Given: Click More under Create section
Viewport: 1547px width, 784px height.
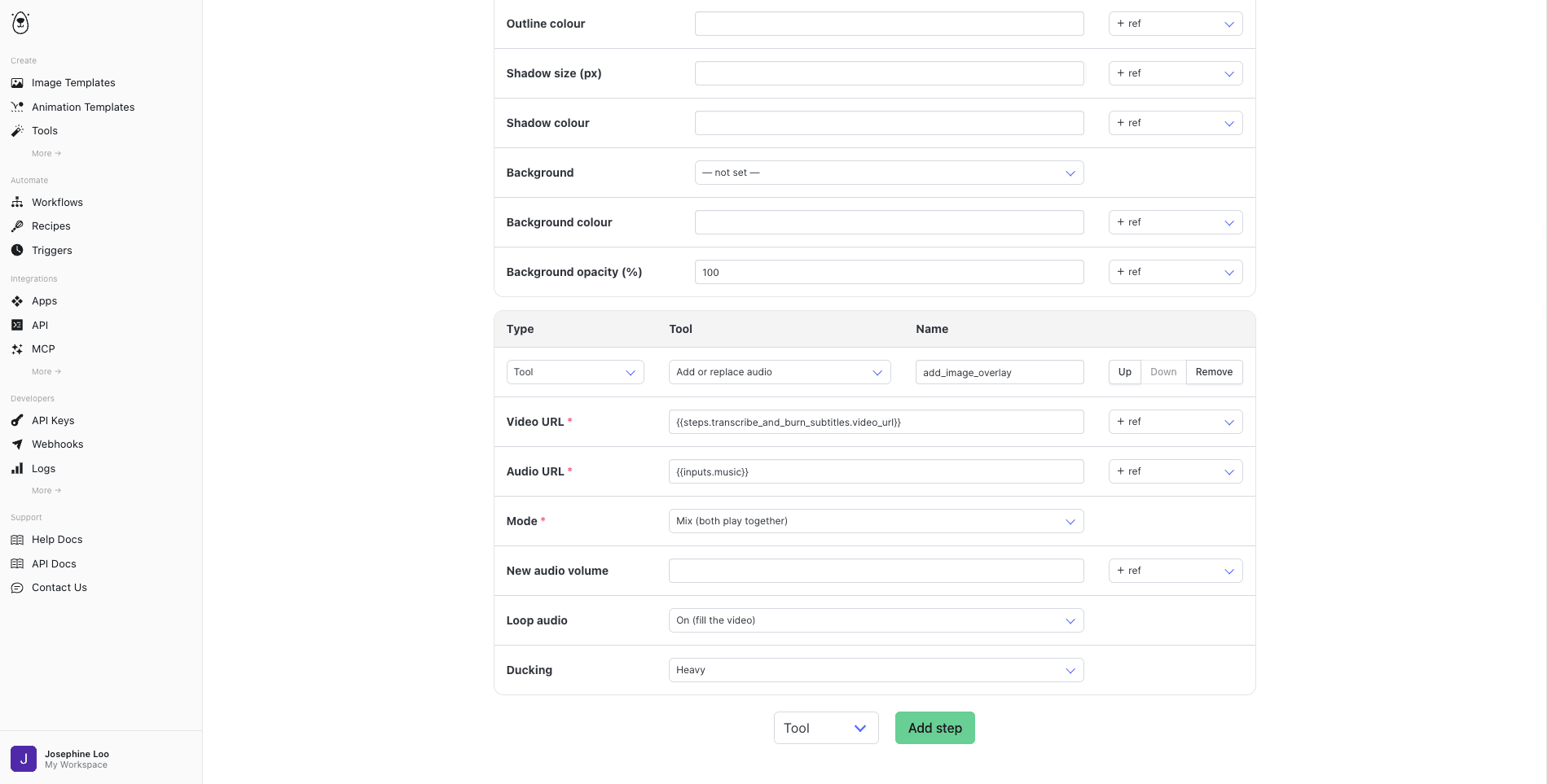Looking at the screenshot, I should (x=46, y=154).
